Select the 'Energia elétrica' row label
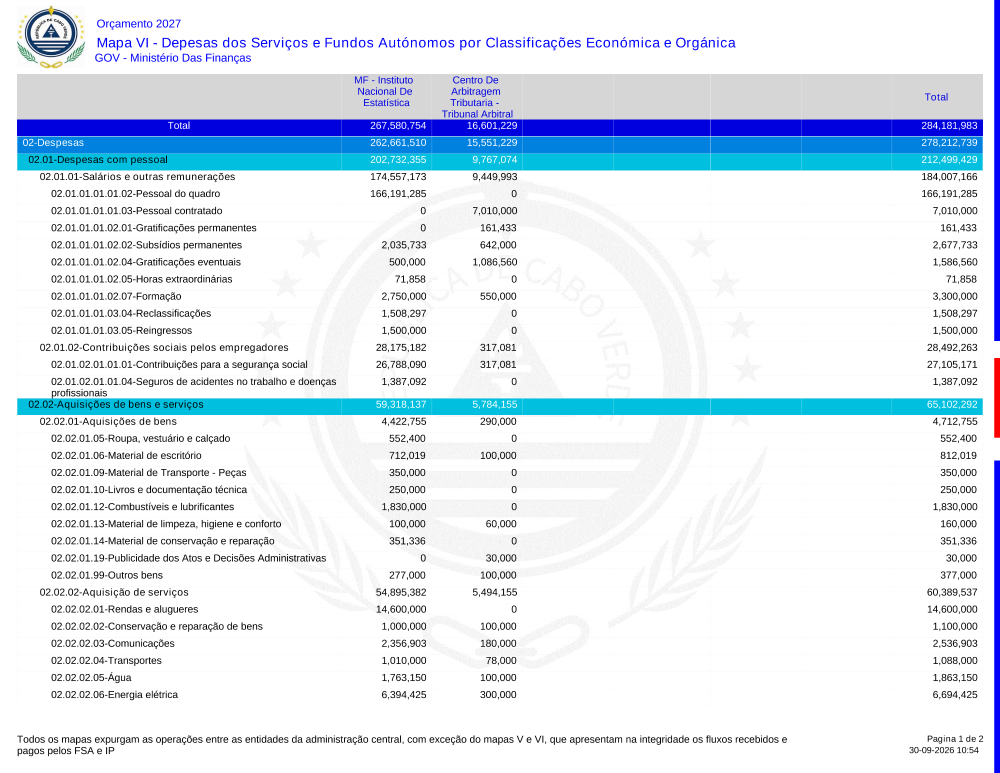 (x=114, y=695)
